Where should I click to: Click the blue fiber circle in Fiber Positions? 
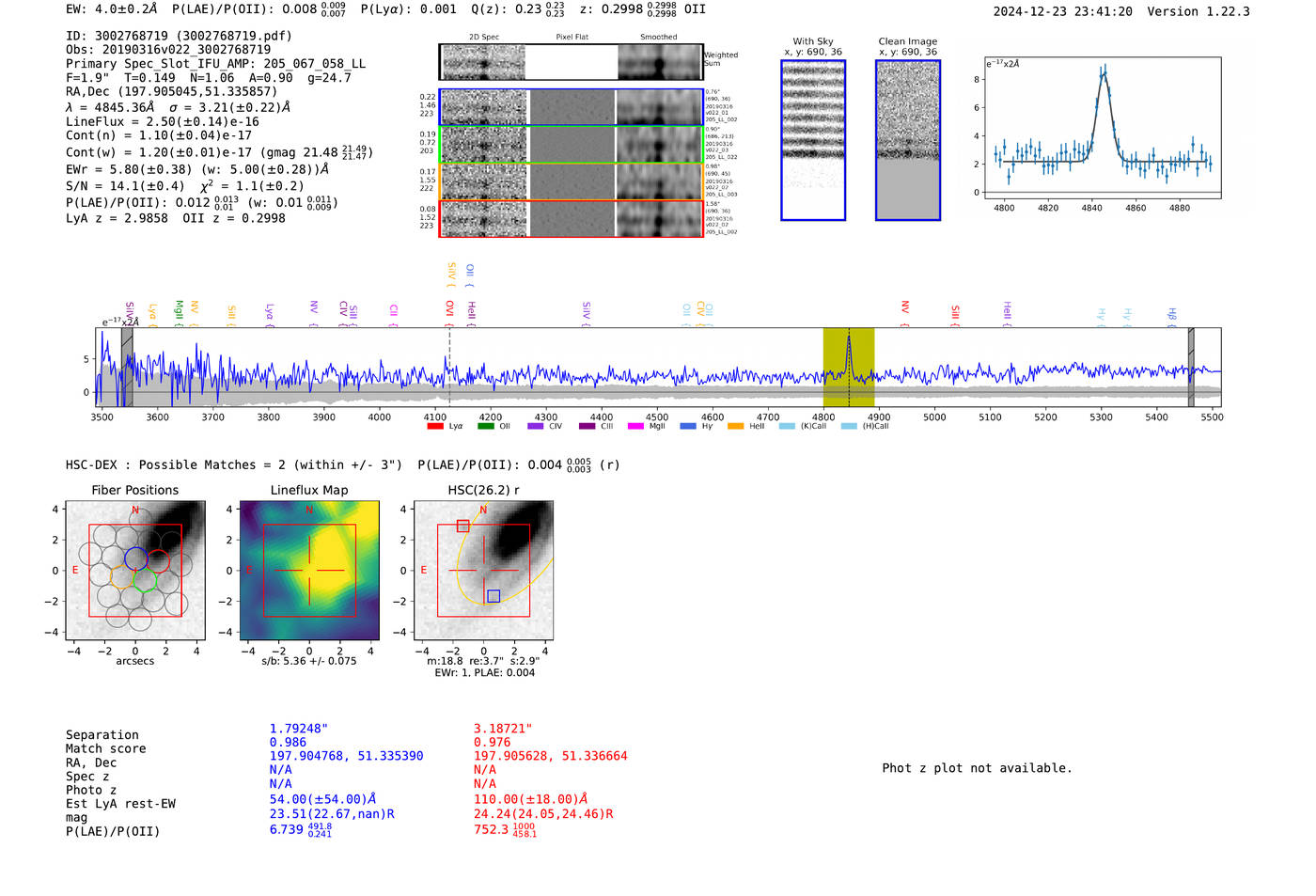[x=135, y=558]
